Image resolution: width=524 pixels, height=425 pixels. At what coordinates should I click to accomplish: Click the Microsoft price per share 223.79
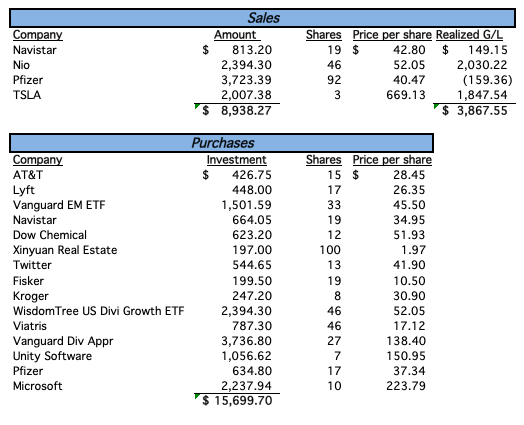pos(406,386)
